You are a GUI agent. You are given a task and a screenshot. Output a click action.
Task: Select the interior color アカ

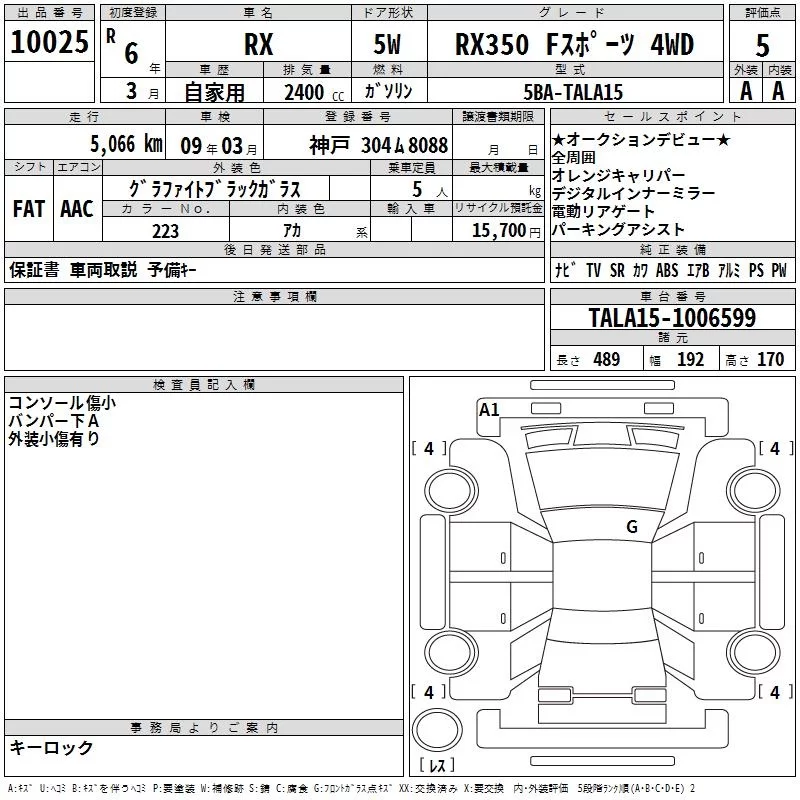pyautogui.click(x=292, y=231)
